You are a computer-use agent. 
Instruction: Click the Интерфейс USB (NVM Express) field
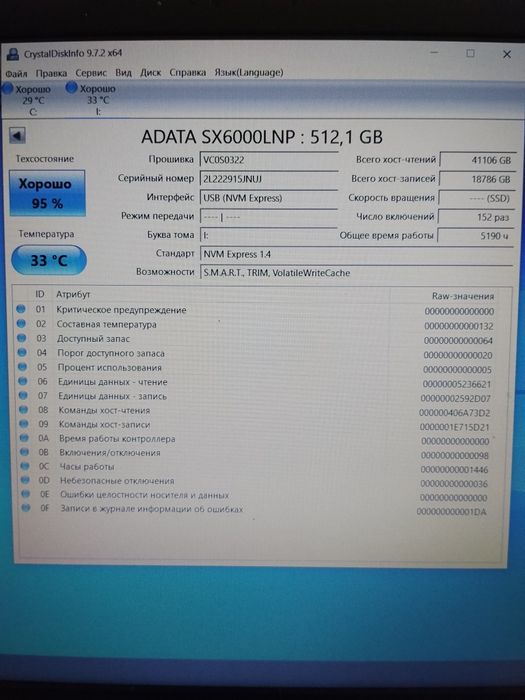(269, 198)
